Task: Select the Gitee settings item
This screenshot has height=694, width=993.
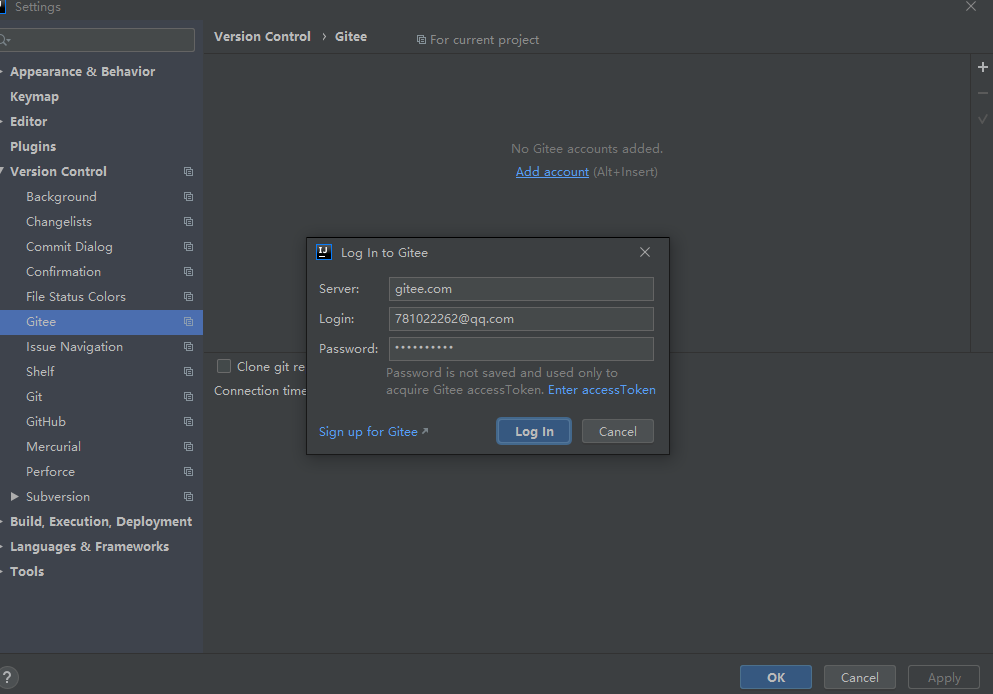Action: [x=101, y=322]
